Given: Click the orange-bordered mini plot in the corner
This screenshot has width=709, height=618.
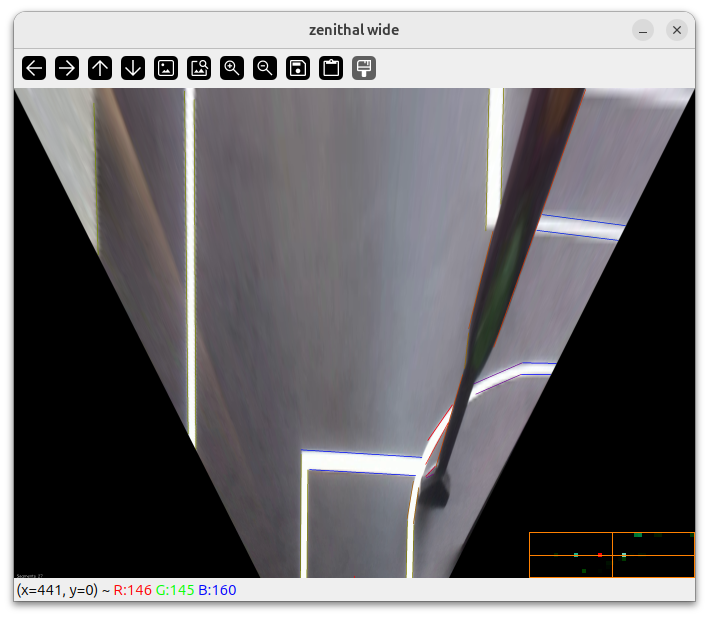Looking at the screenshot, I should pos(611,555).
